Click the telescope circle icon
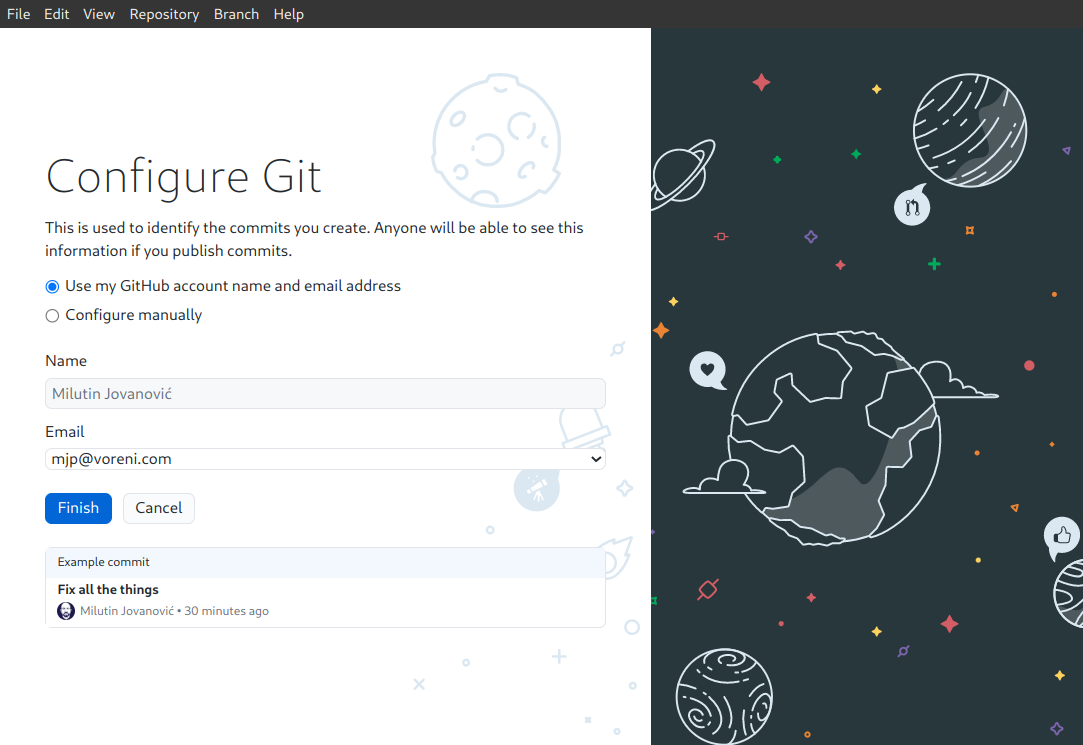The width and height of the screenshot is (1083, 745). click(x=536, y=488)
